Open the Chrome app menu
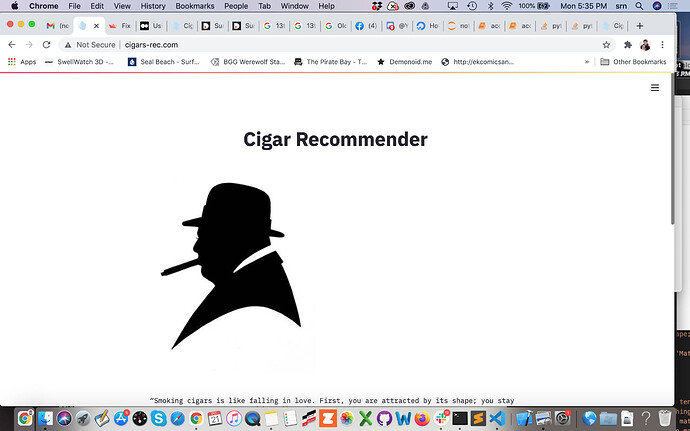The width and height of the screenshot is (690, 431). [44, 6]
